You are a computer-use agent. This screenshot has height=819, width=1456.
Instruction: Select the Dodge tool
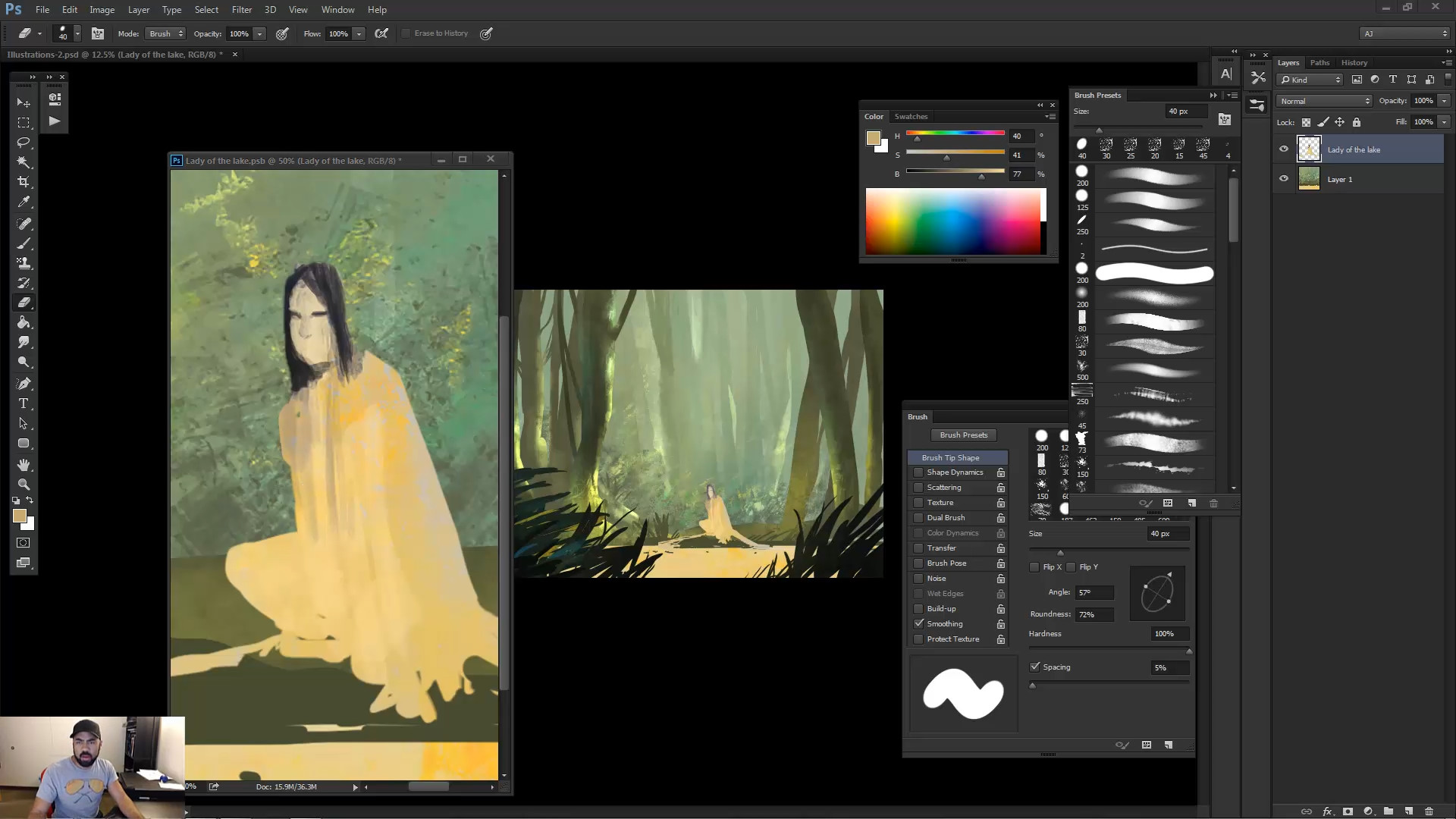point(24,362)
